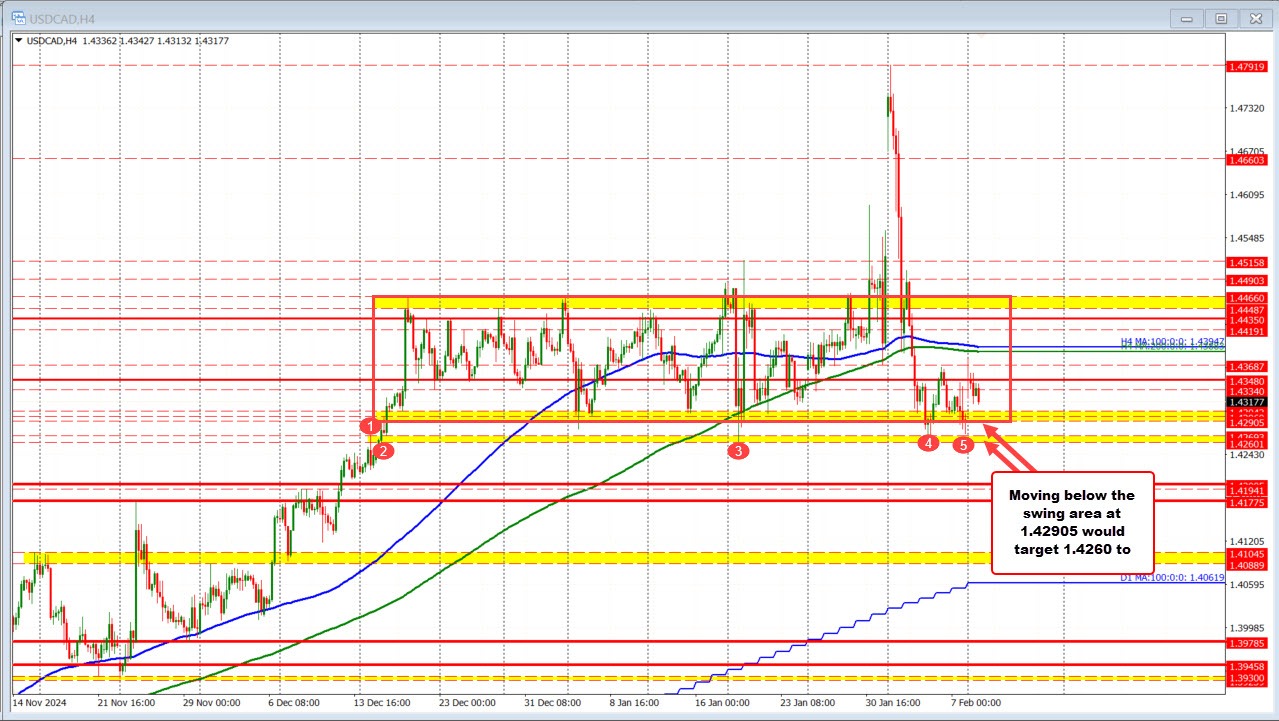Select the numbered marker 5 beside the arrow
This screenshot has width=1279, height=721.
point(963,444)
